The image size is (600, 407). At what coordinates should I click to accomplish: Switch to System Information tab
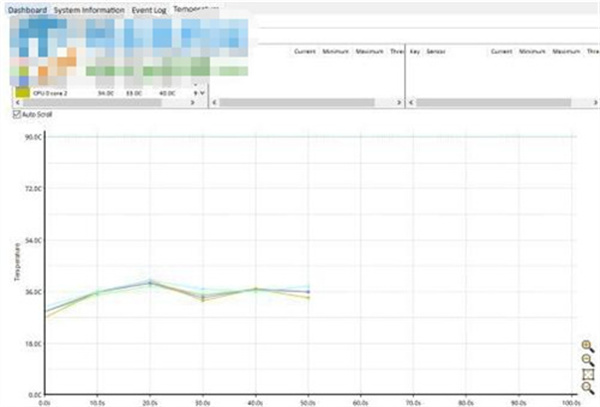click(x=89, y=10)
